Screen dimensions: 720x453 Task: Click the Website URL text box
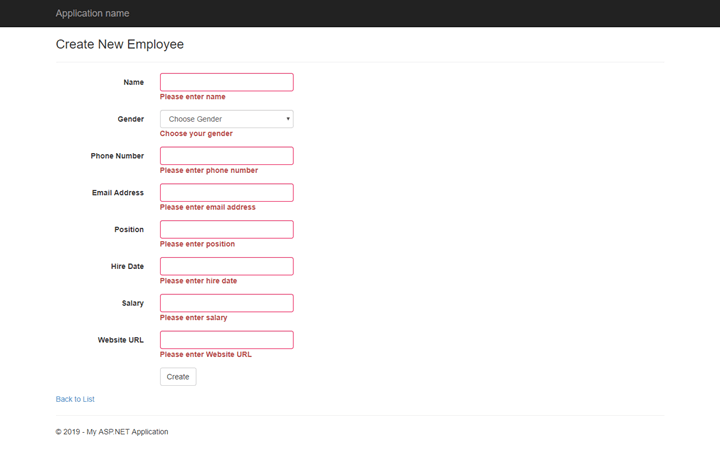226,340
